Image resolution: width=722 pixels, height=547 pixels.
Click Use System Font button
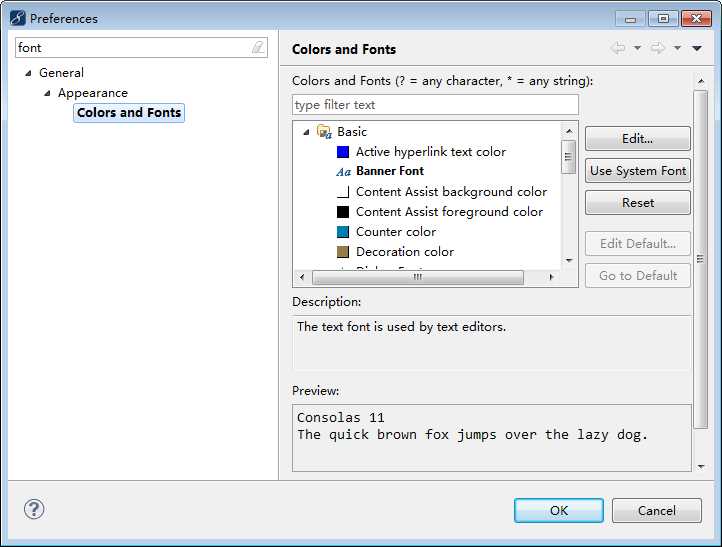point(638,171)
